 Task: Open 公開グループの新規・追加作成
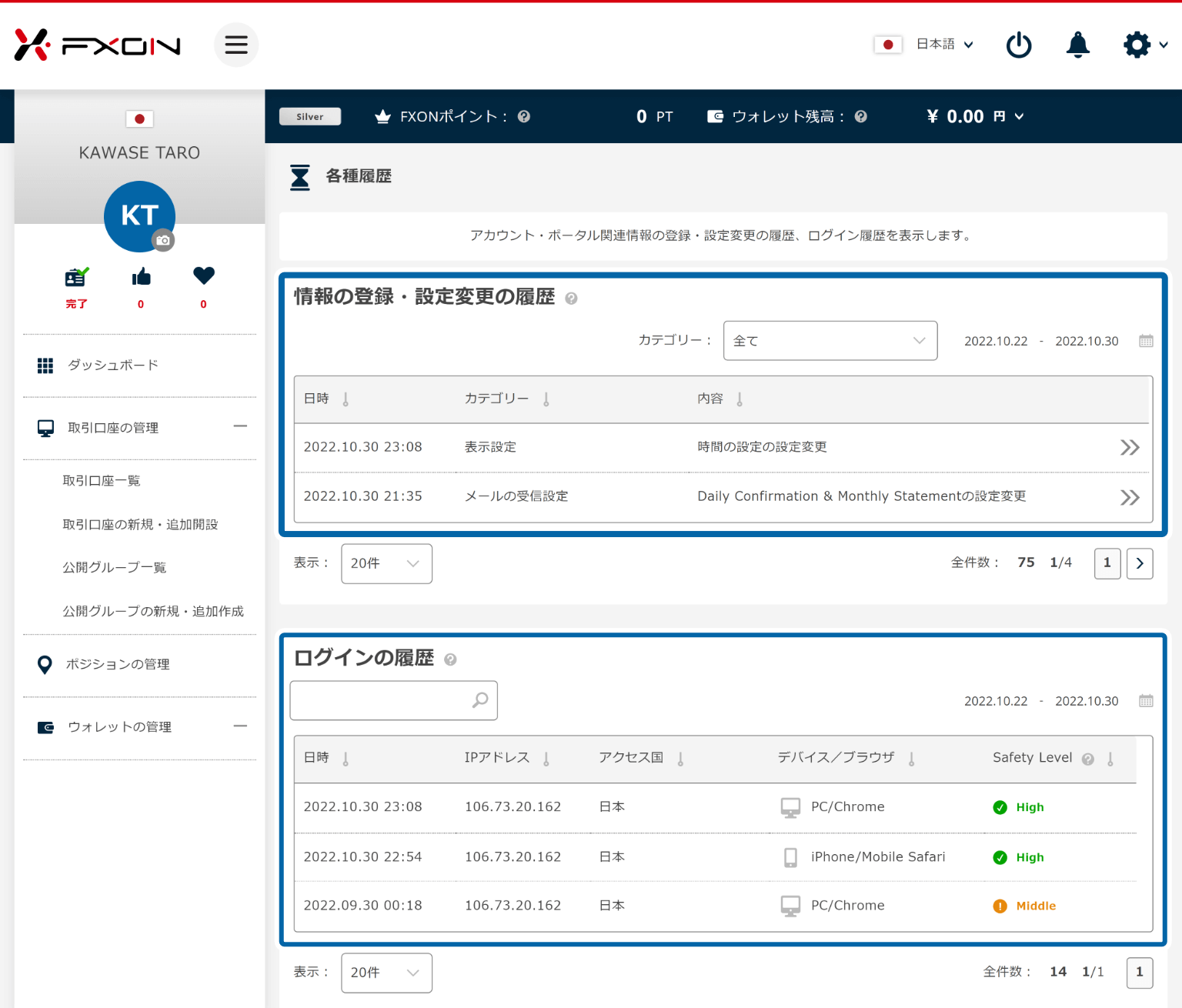[x=153, y=612]
